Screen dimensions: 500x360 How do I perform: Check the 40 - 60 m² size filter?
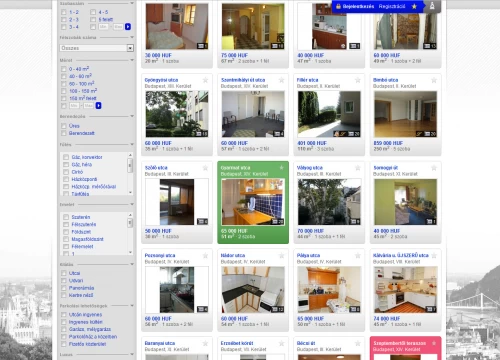pos(64,76)
